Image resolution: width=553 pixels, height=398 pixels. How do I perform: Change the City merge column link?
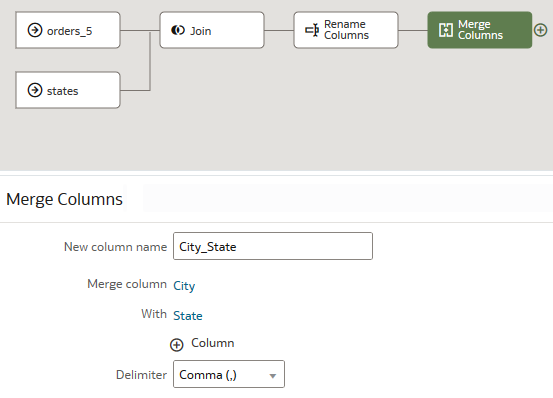184,286
